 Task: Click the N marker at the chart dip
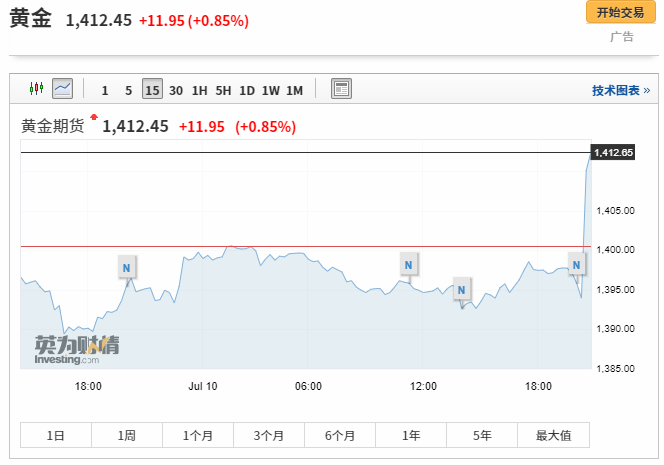click(x=461, y=290)
